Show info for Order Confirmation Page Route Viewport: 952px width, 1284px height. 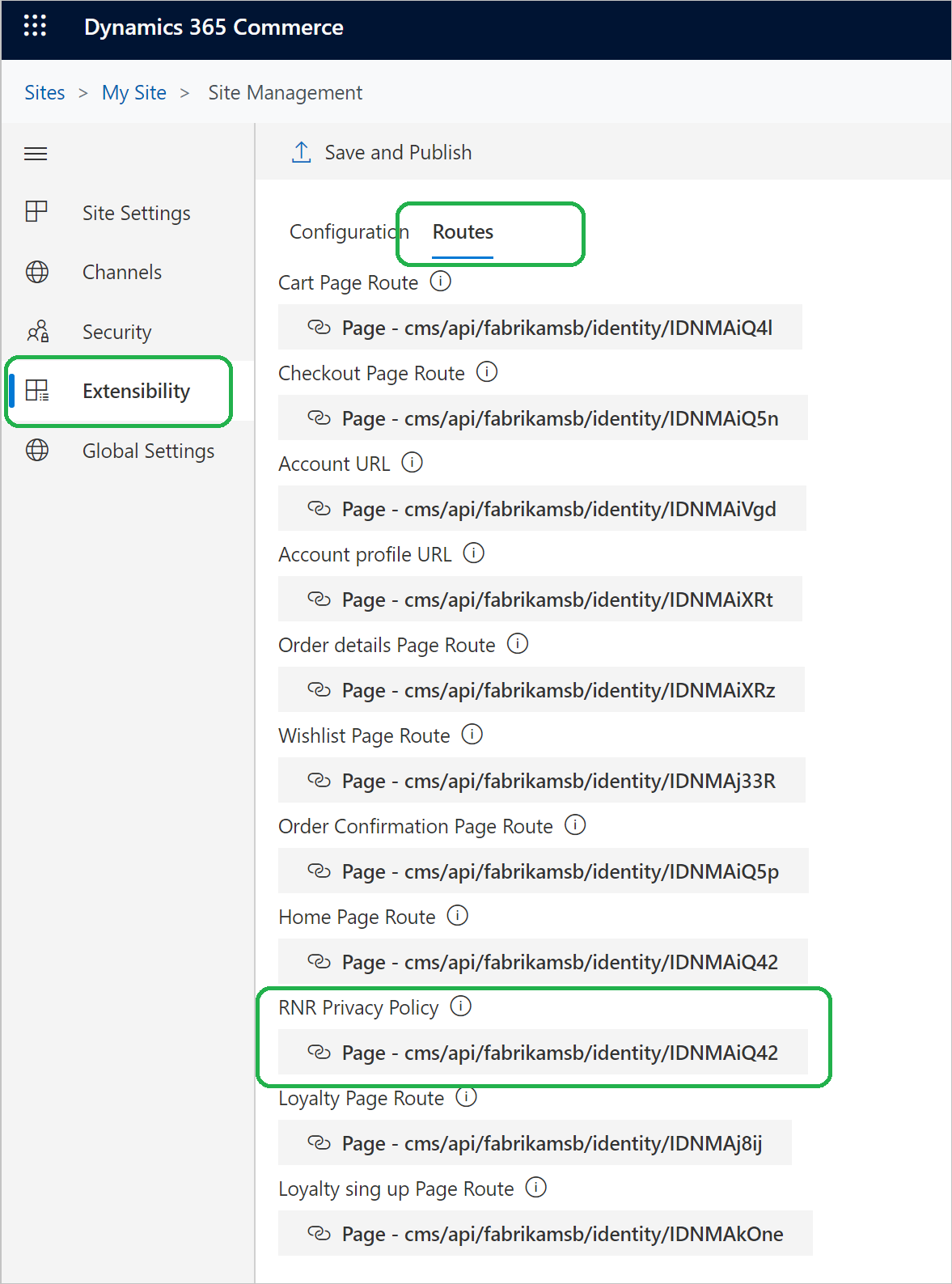[575, 825]
